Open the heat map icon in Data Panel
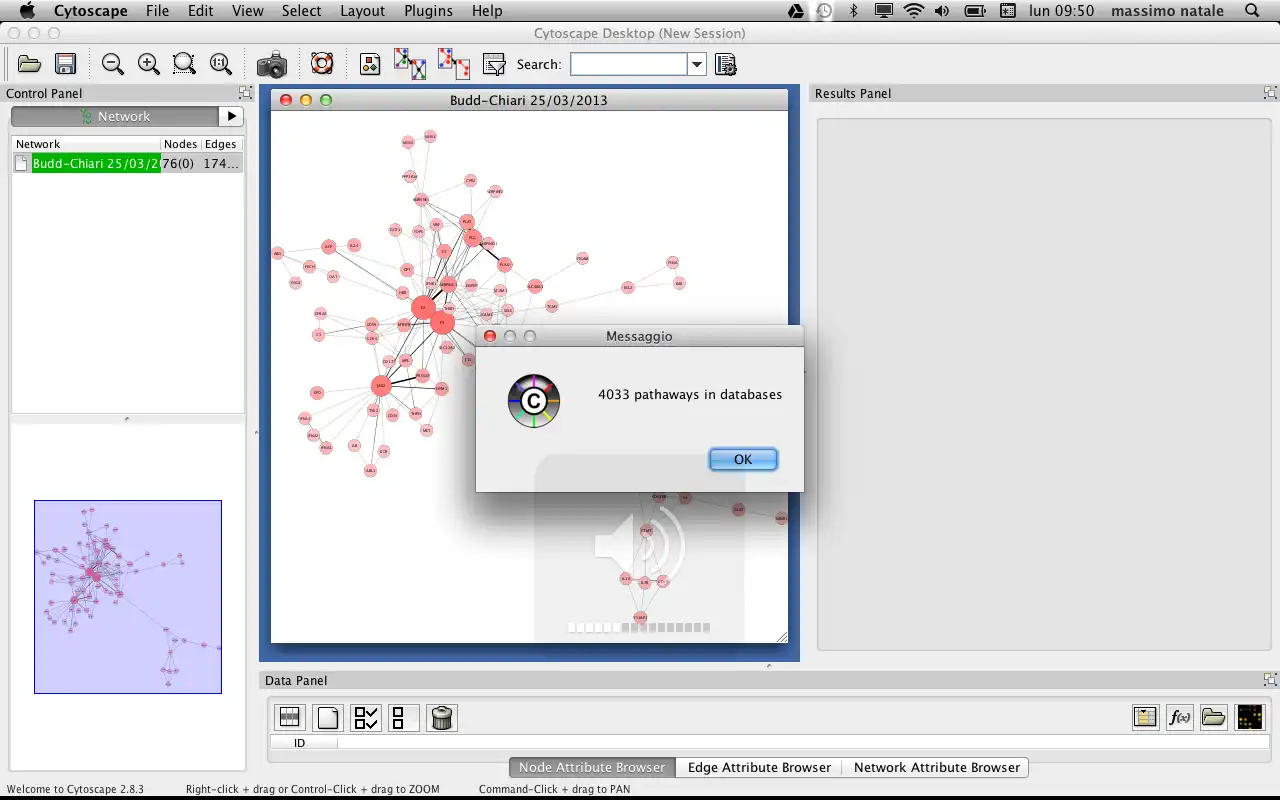The width and height of the screenshot is (1280, 800). 1250,716
